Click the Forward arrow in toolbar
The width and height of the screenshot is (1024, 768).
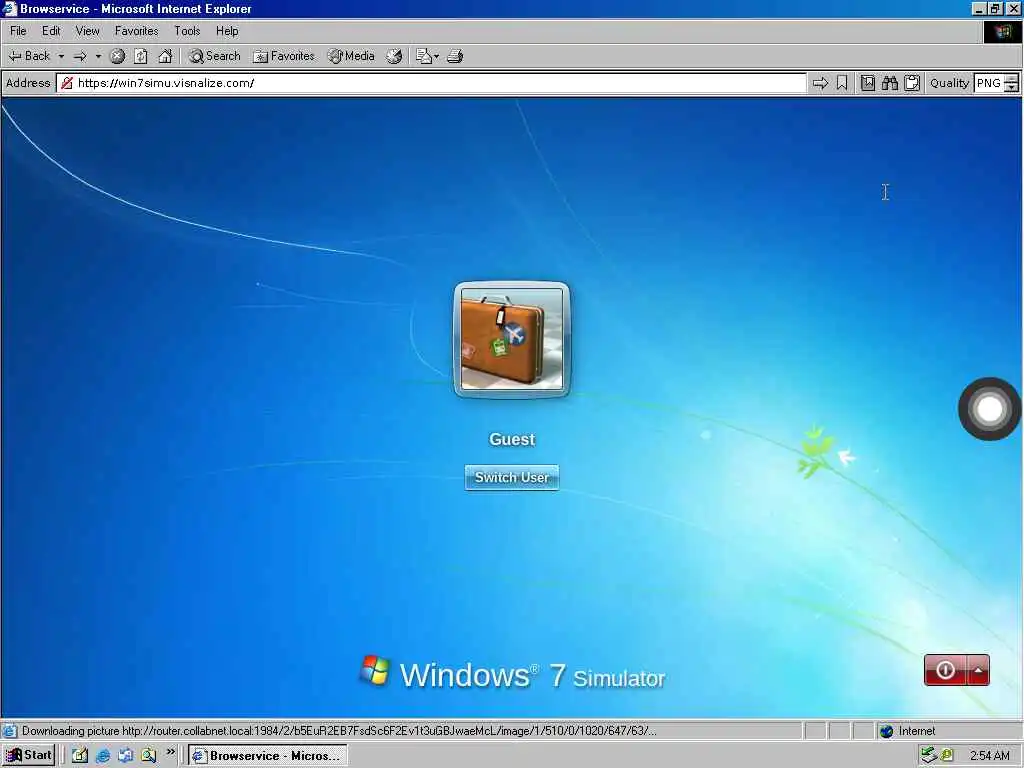point(80,56)
